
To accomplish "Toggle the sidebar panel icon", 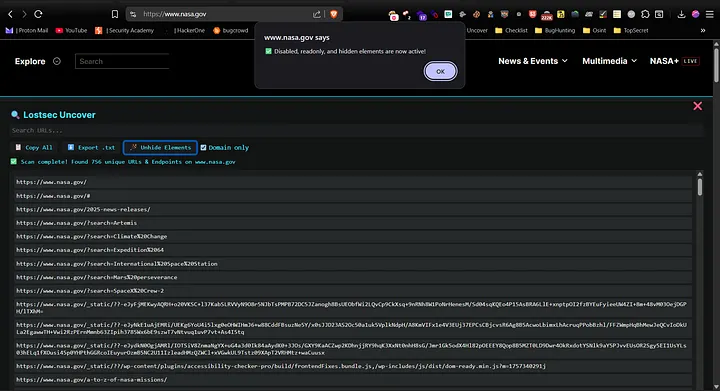I will [x=659, y=14].
